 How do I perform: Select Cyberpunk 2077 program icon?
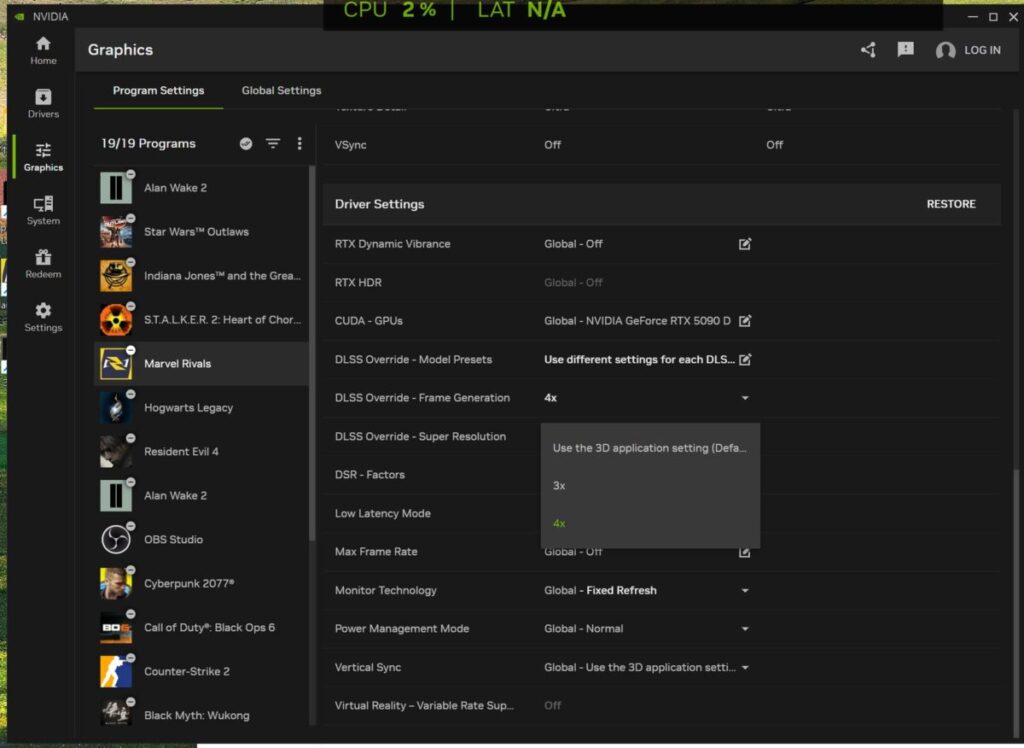pos(116,583)
